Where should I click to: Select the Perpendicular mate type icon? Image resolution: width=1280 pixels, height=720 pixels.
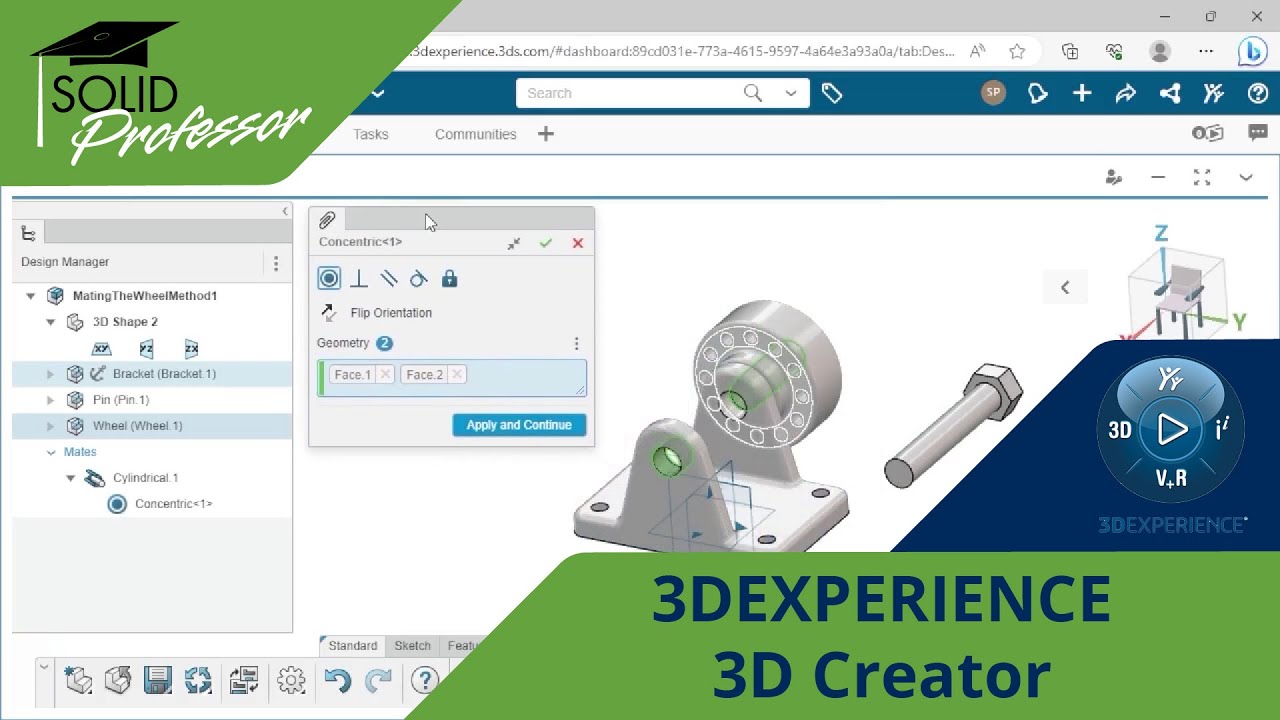(359, 279)
